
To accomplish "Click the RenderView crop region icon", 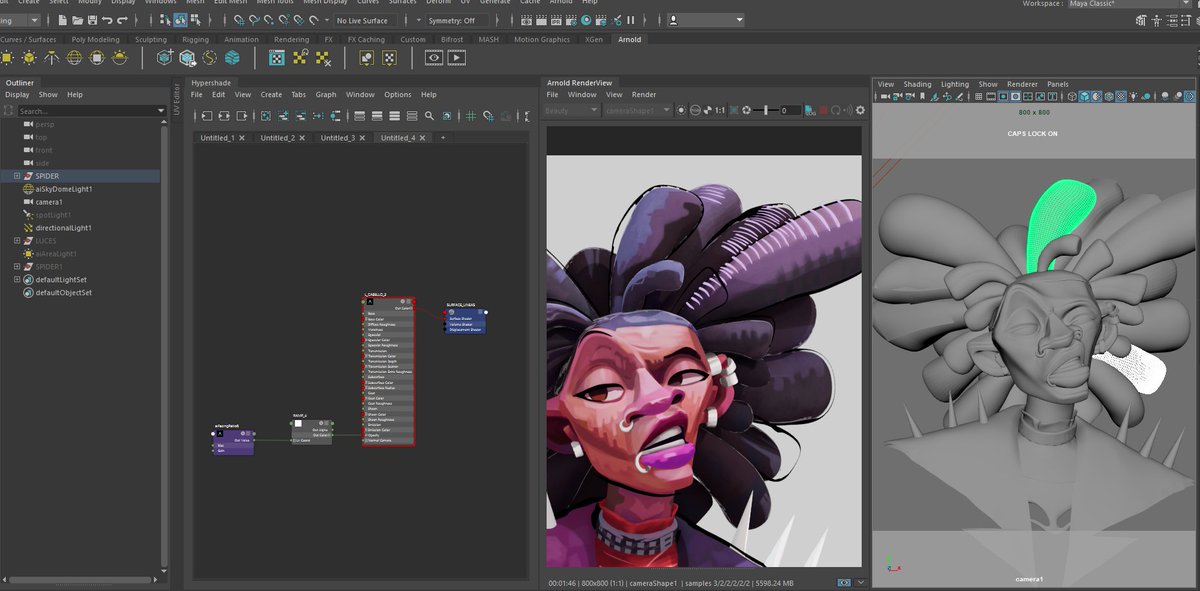I will point(733,110).
